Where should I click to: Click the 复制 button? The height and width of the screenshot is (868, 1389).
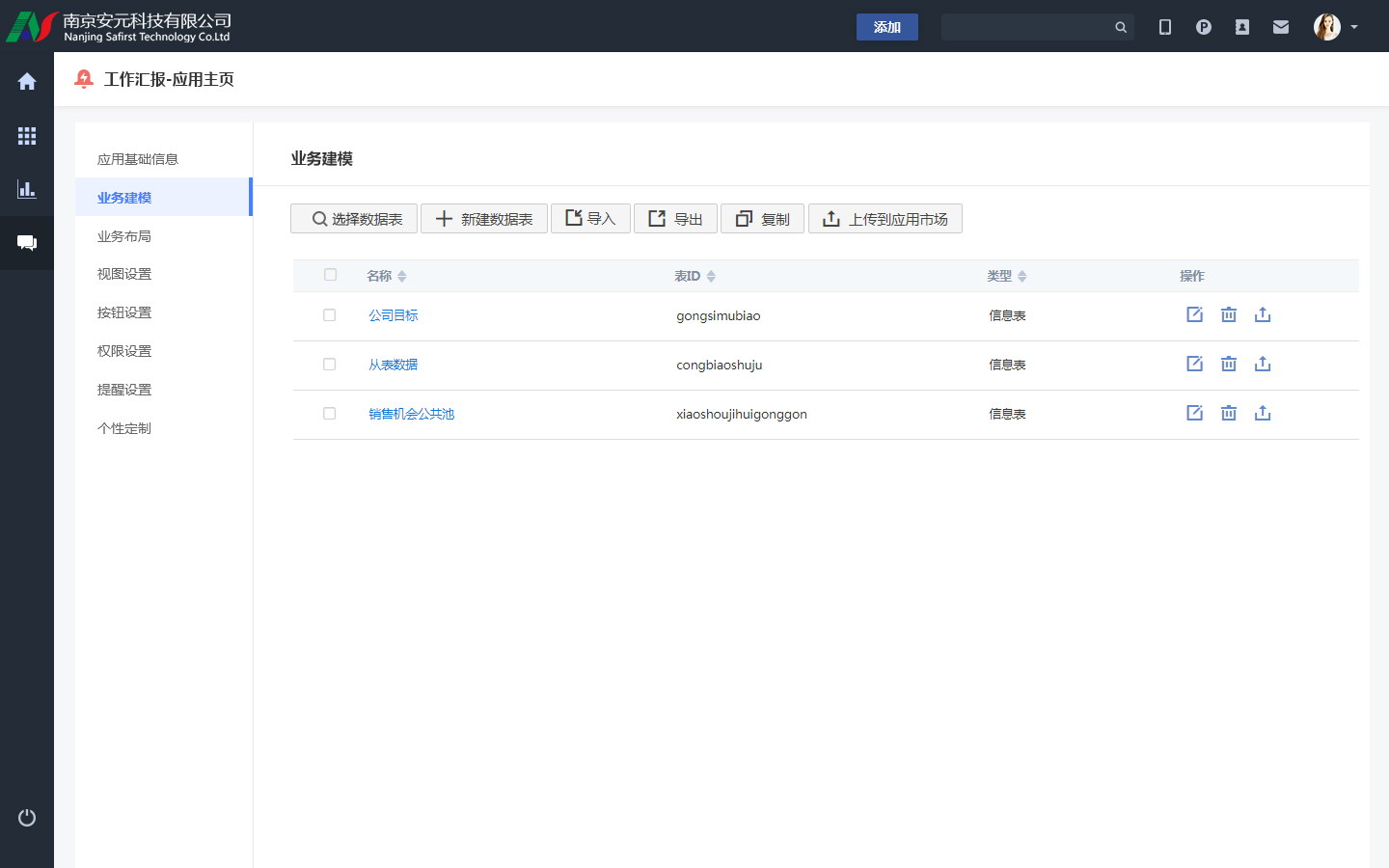[x=762, y=219]
